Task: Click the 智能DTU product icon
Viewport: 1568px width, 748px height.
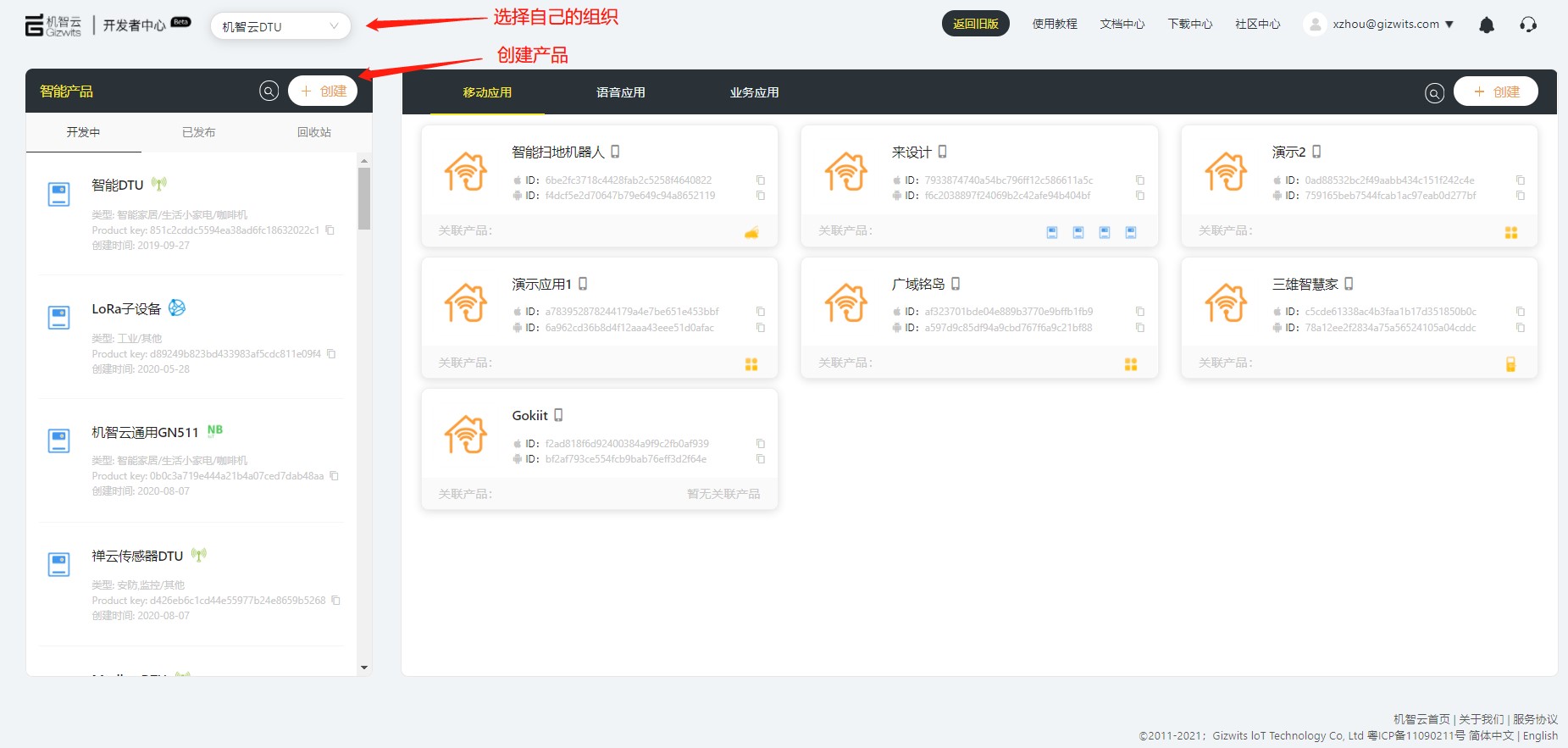Action: (x=58, y=194)
